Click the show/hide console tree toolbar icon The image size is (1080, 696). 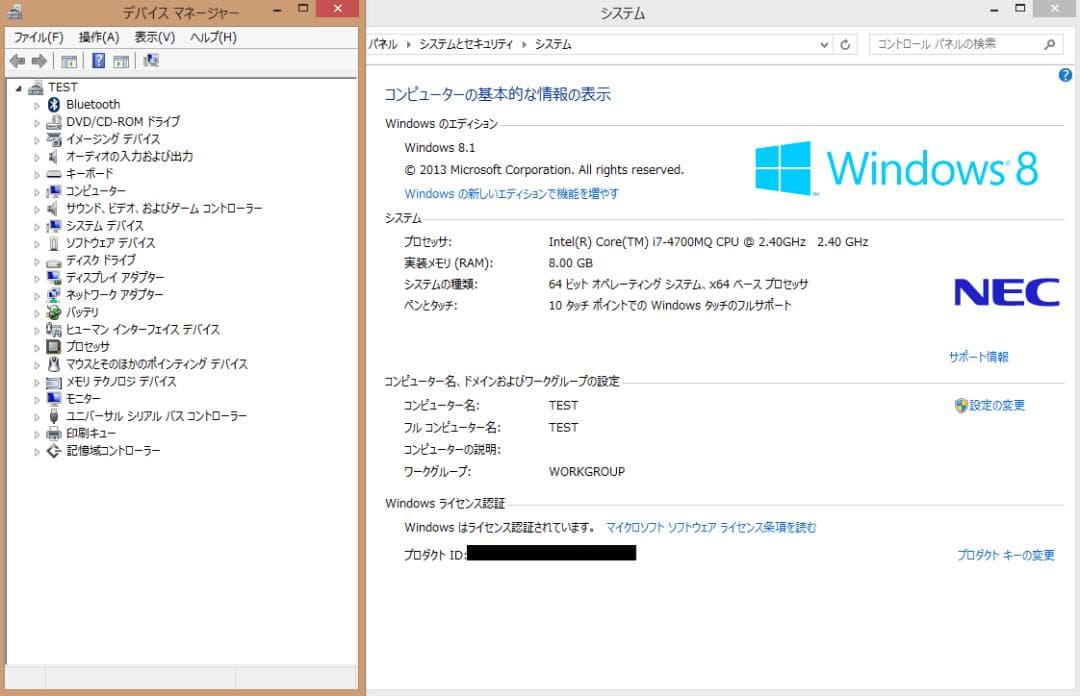click(x=69, y=61)
